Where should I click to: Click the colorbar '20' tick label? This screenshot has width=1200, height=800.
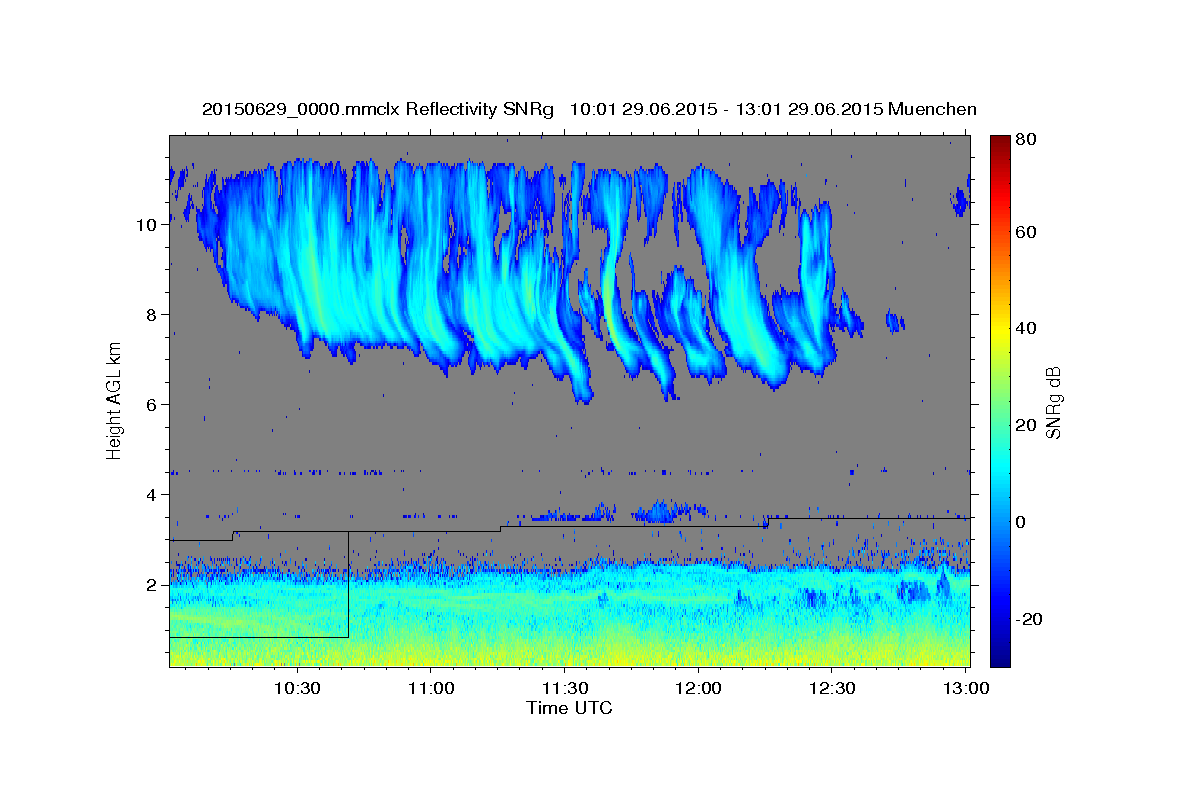(1028, 426)
